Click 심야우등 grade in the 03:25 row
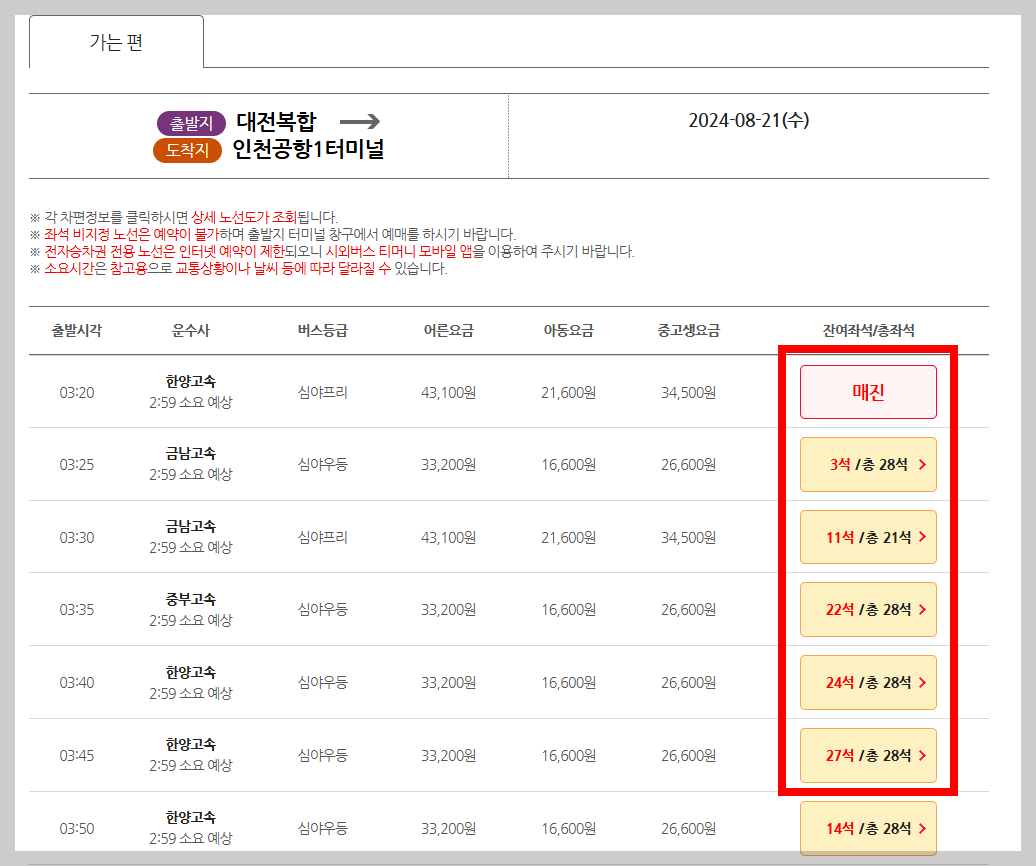 coord(322,464)
